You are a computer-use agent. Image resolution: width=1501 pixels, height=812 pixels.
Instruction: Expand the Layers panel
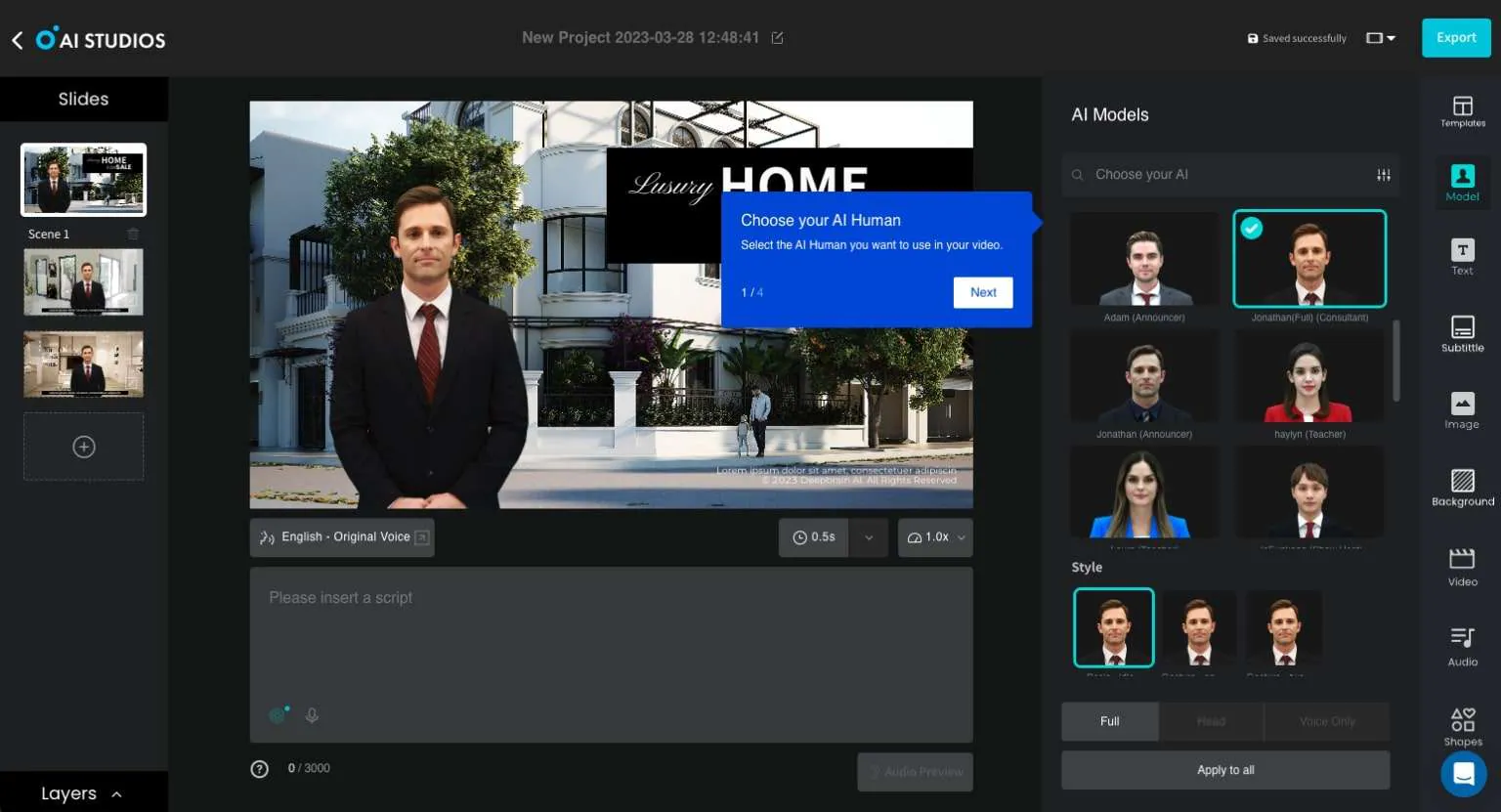tap(82, 793)
